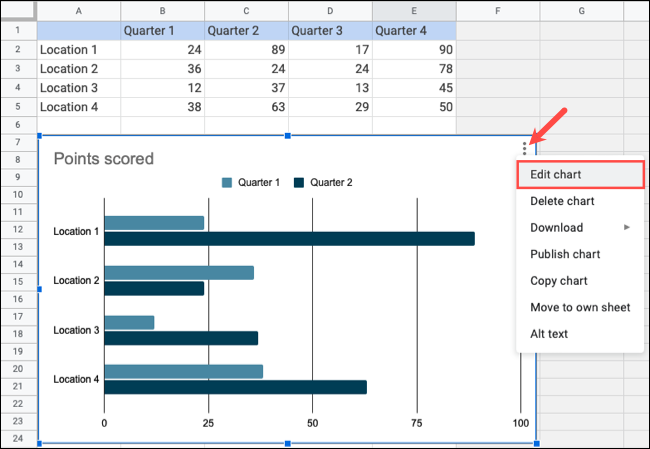Open the chart's three-dot options menu

tap(524, 148)
